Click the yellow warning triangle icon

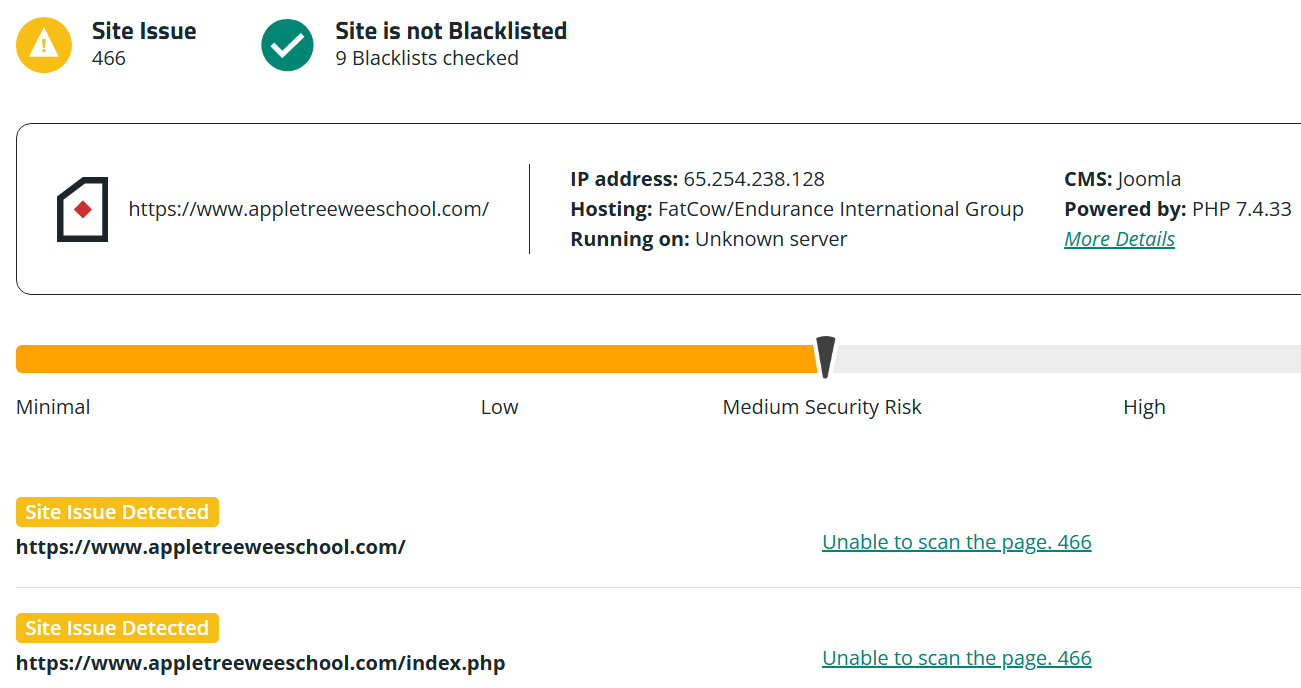[44, 44]
